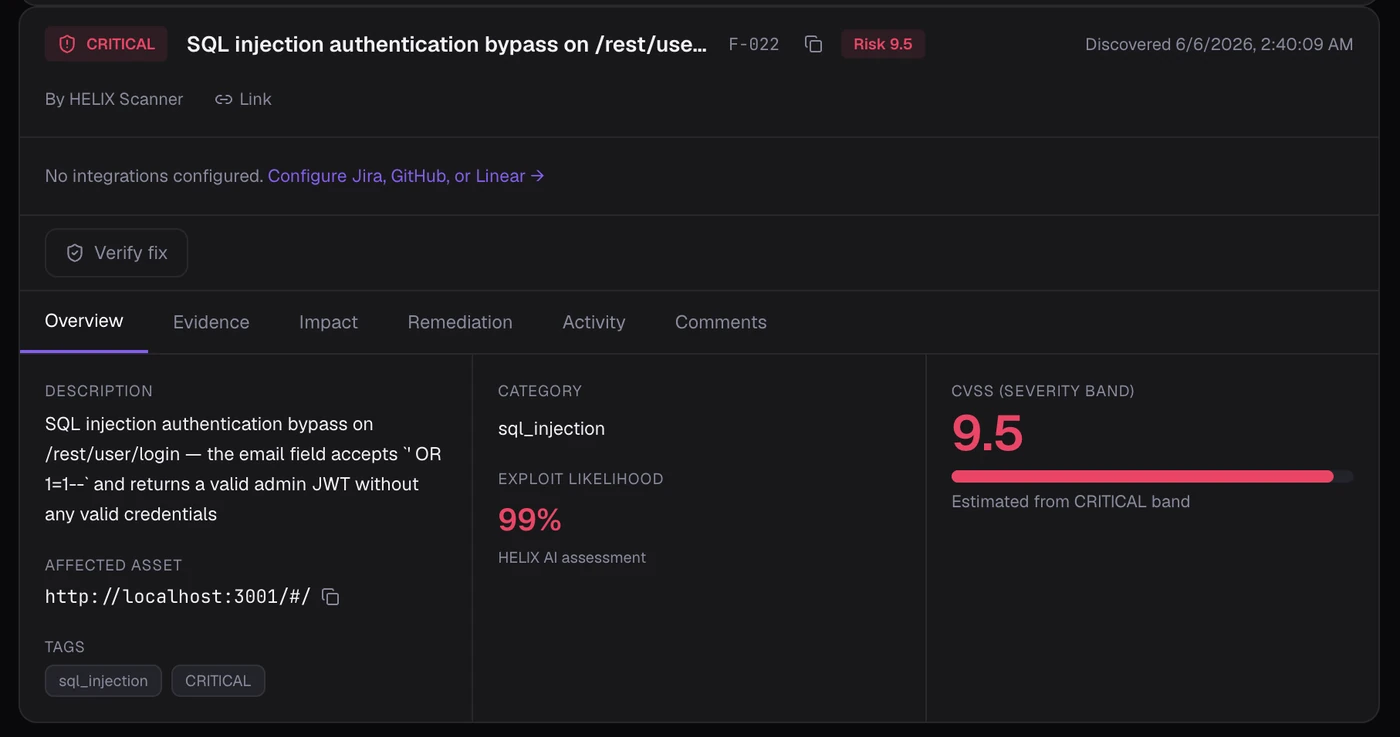
Task: Click the description paragraph text
Action: coord(243,469)
